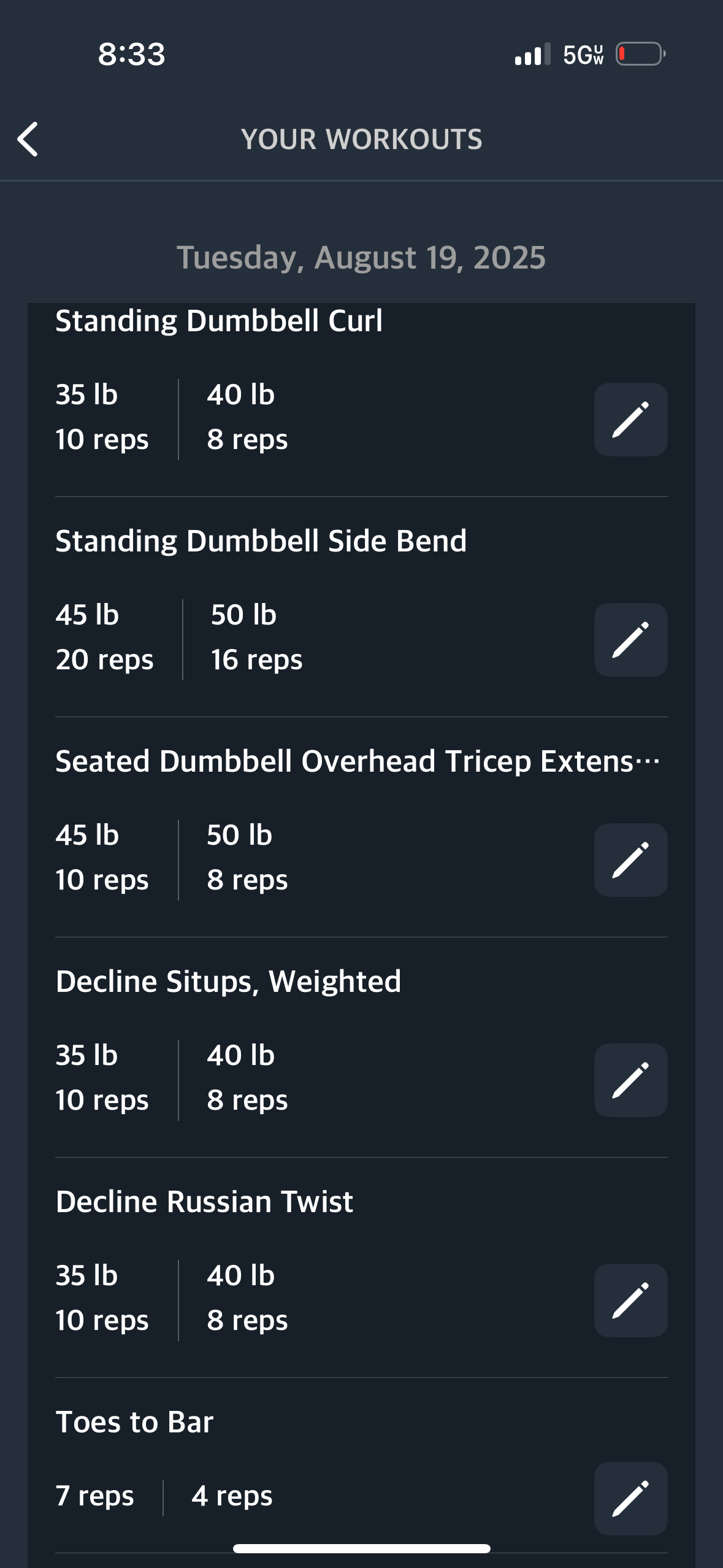
Task: Select the 40 lb 8 reps curl set
Action: [x=247, y=417]
